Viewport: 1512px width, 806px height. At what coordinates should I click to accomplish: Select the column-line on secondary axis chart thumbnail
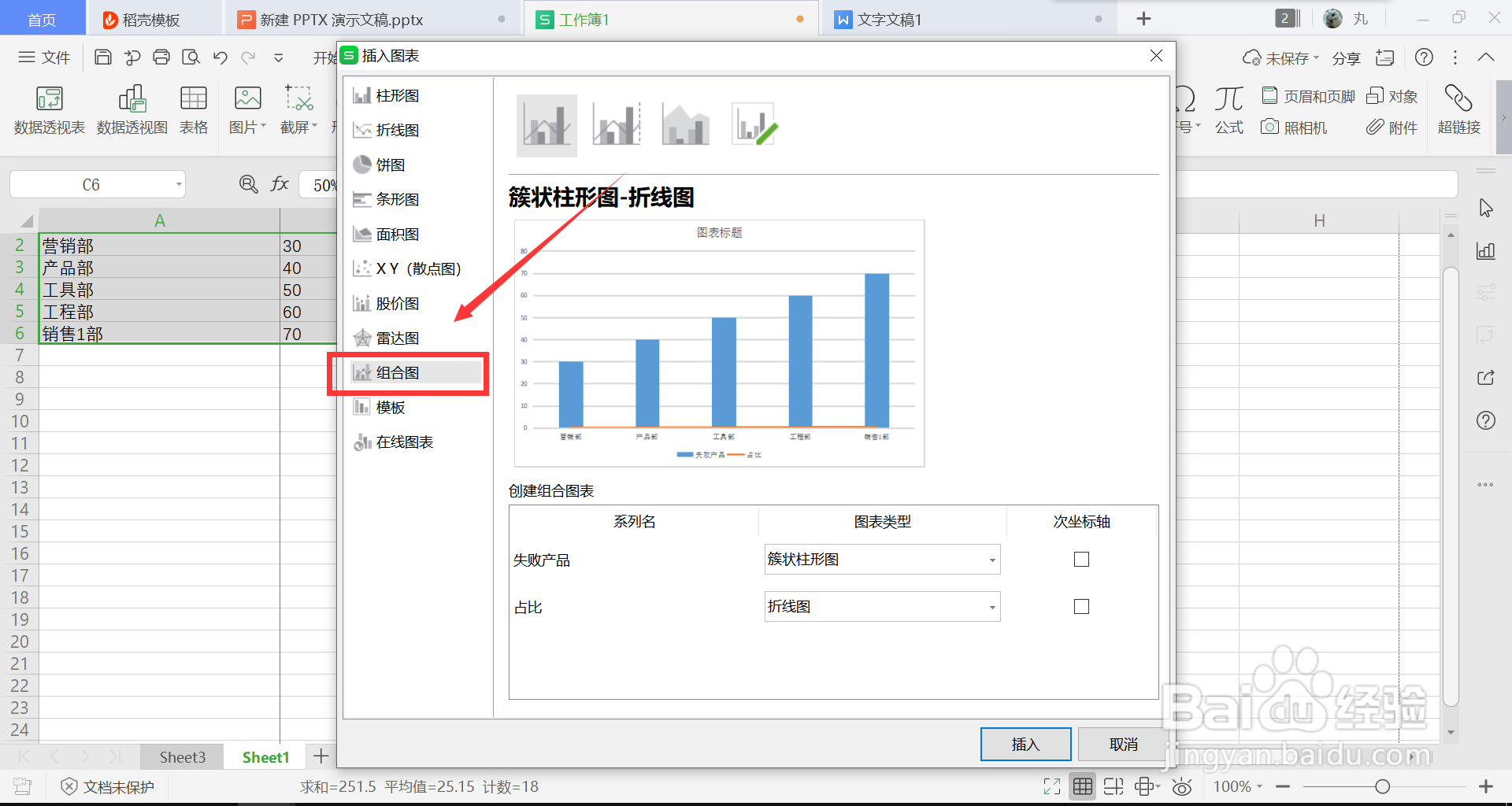pos(617,125)
